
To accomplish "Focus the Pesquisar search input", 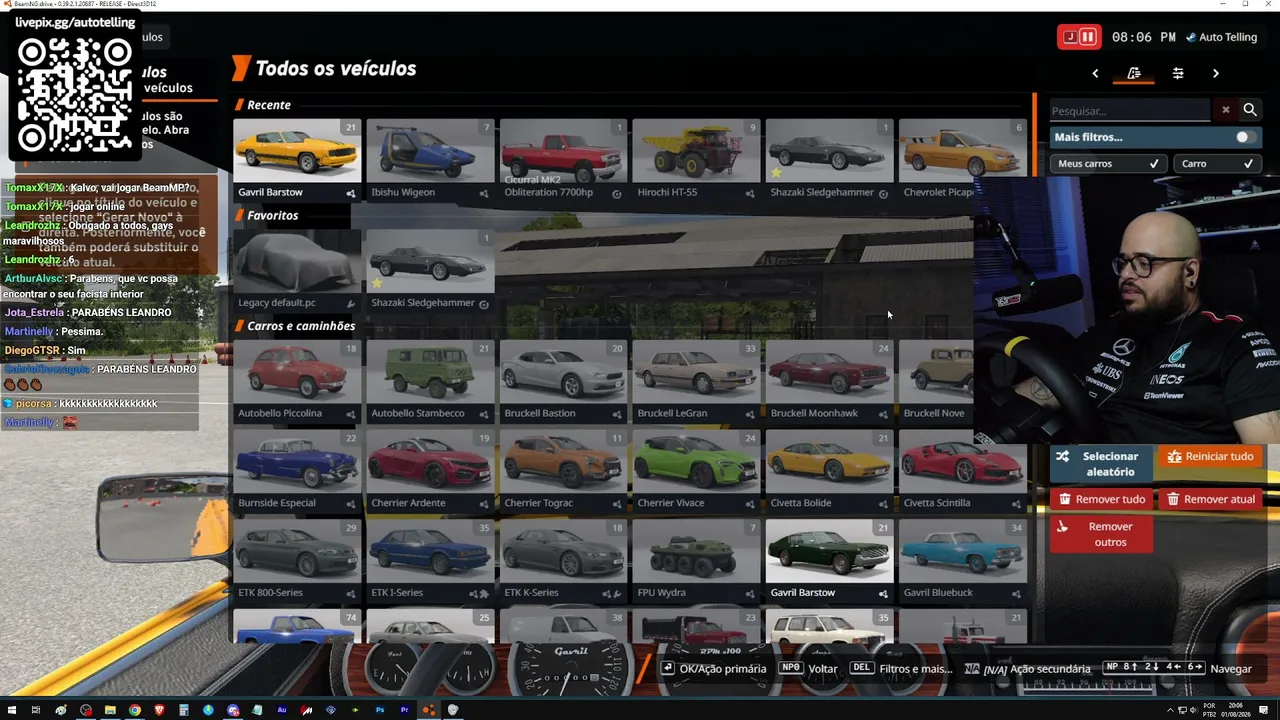I will point(1130,111).
